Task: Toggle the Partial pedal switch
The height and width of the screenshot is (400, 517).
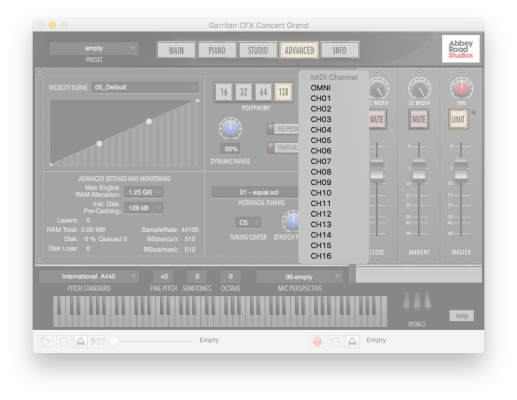Action: coord(283,148)
